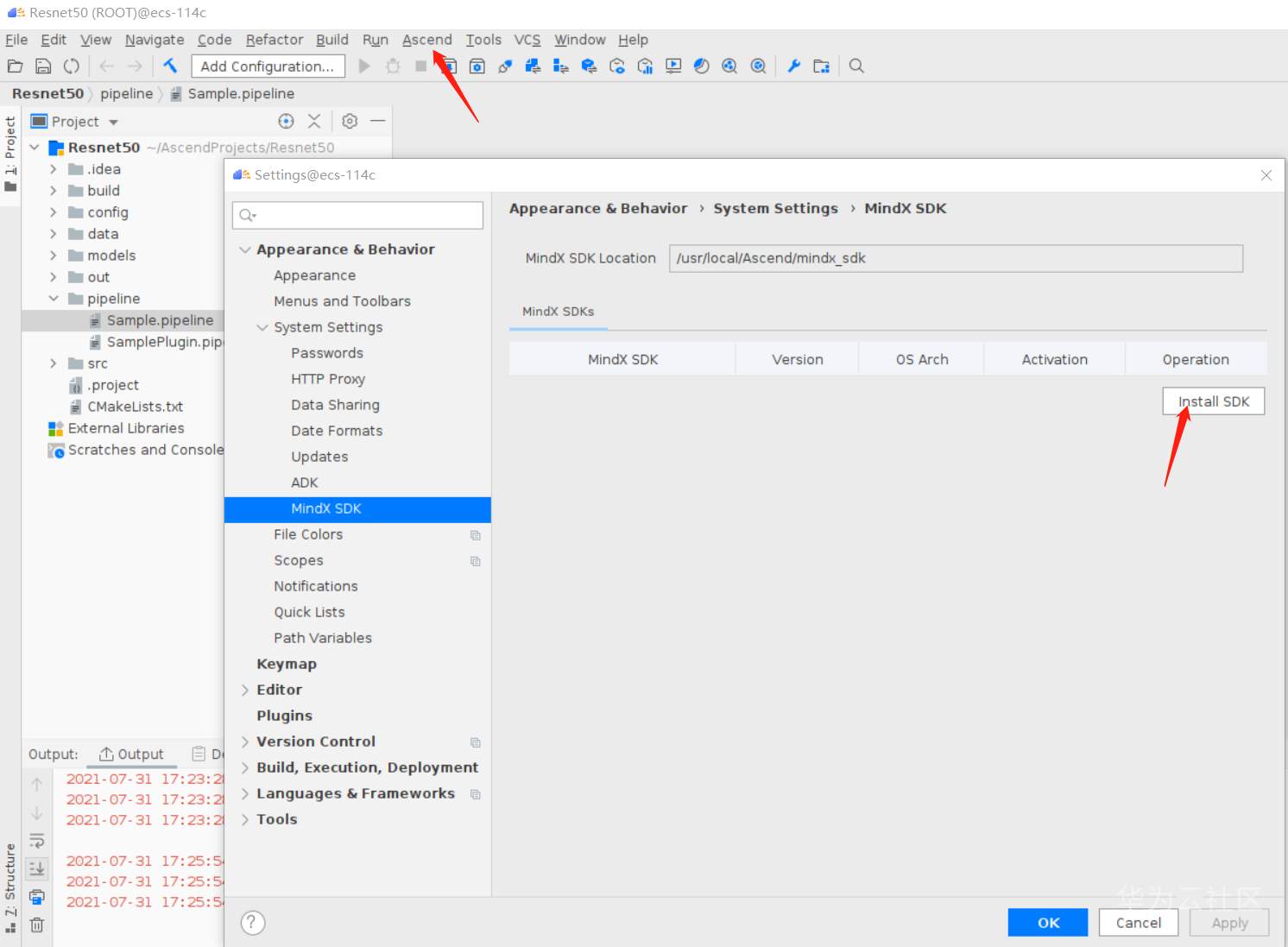Hide the Project panel with minus icon
The width and height of the screenshot is (1288, 947).
click(377, 121)
